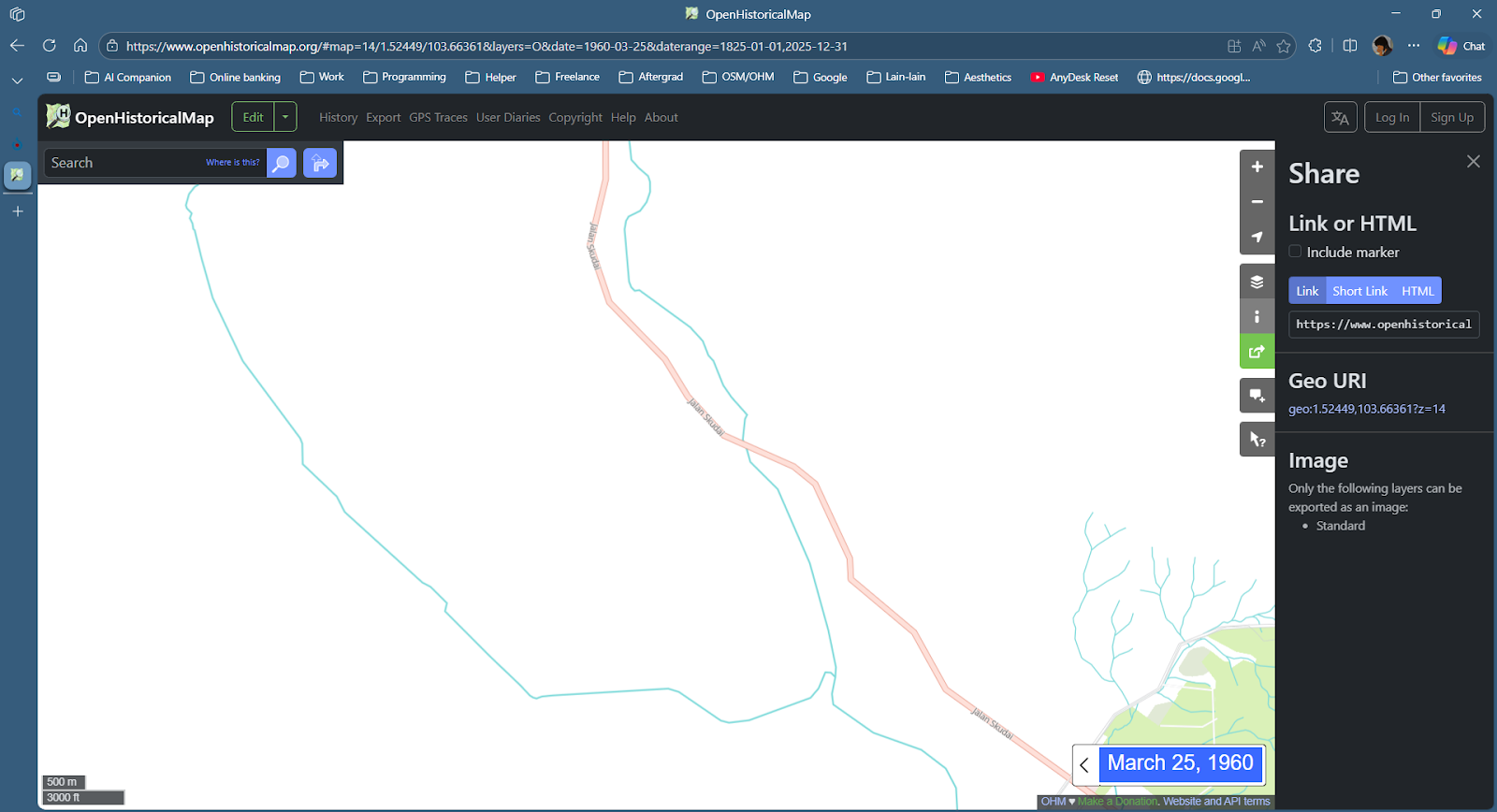Close the Share panel

click(x=1473, y=162)
